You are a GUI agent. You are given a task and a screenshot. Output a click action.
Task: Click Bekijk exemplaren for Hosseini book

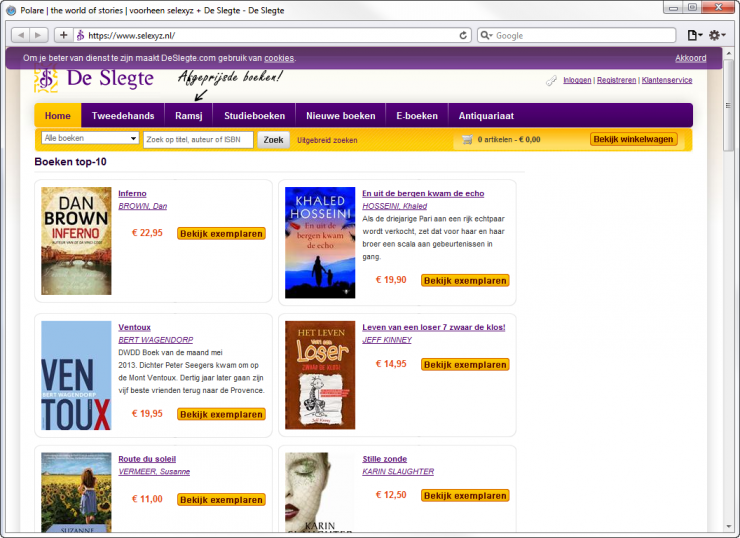pos(465,280)
